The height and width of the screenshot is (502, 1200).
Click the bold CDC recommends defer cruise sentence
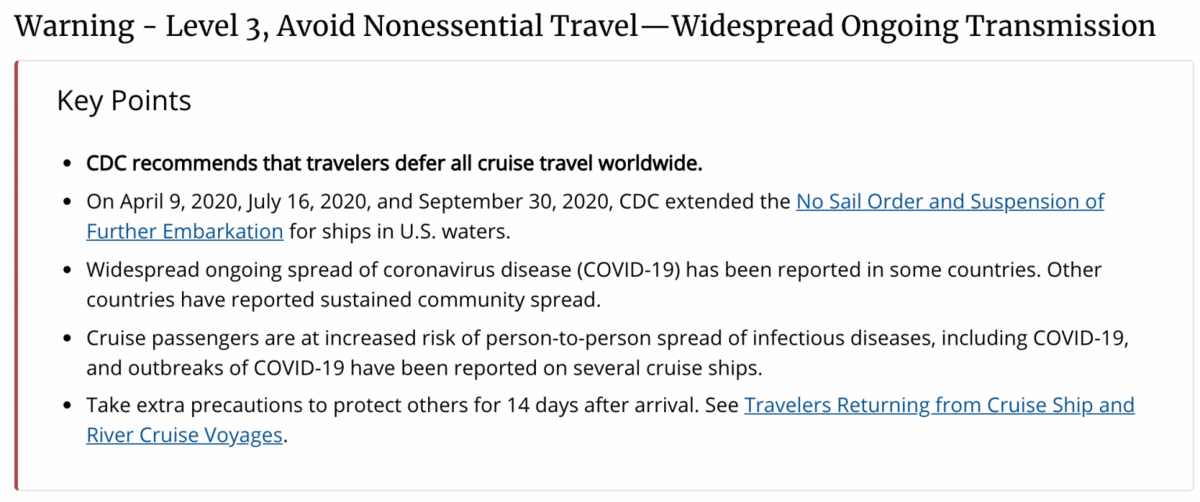pos(395,162)
